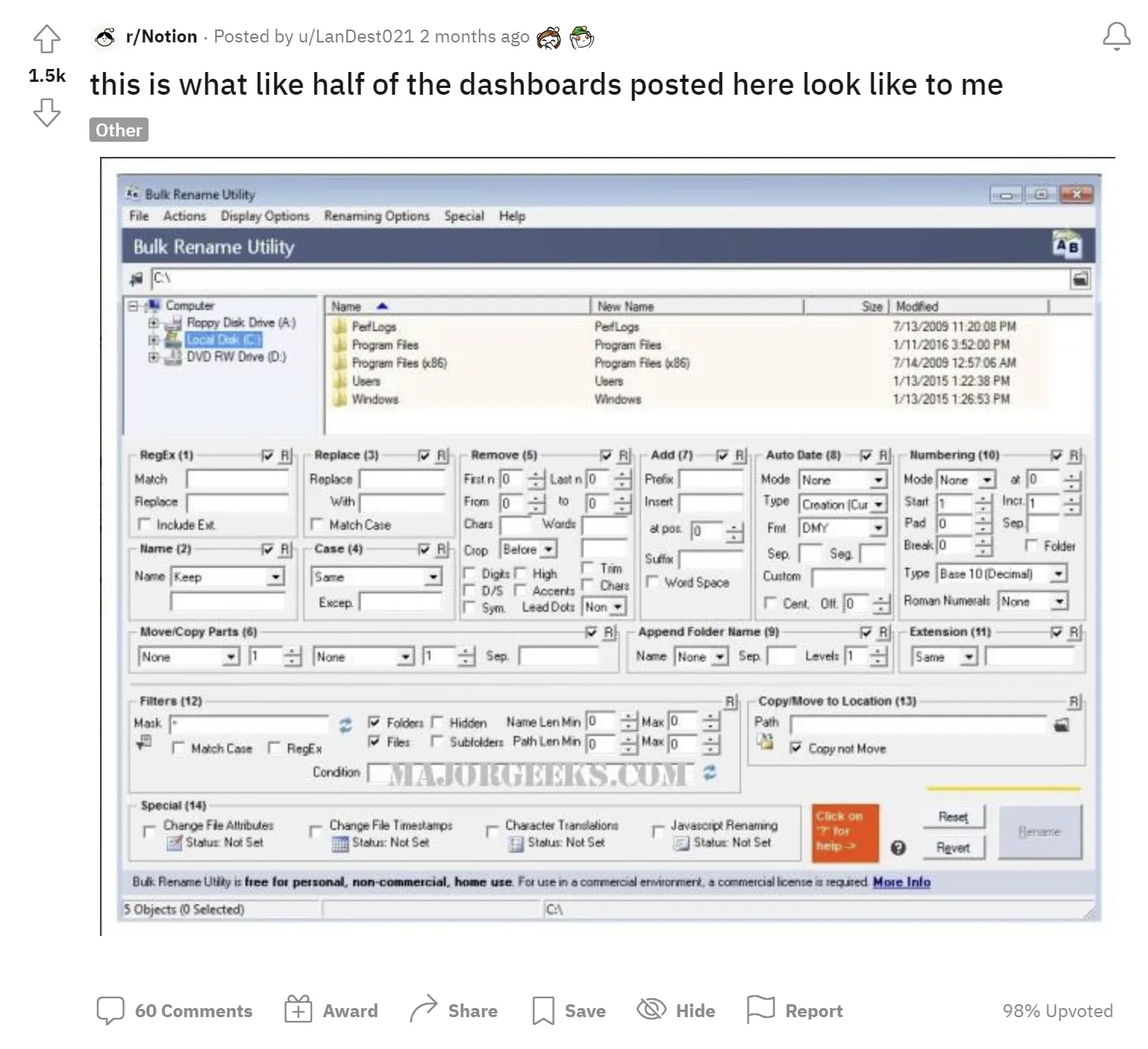
Task: Open the Case (4) Same dropdown
Action: click(x=377, y=577)
